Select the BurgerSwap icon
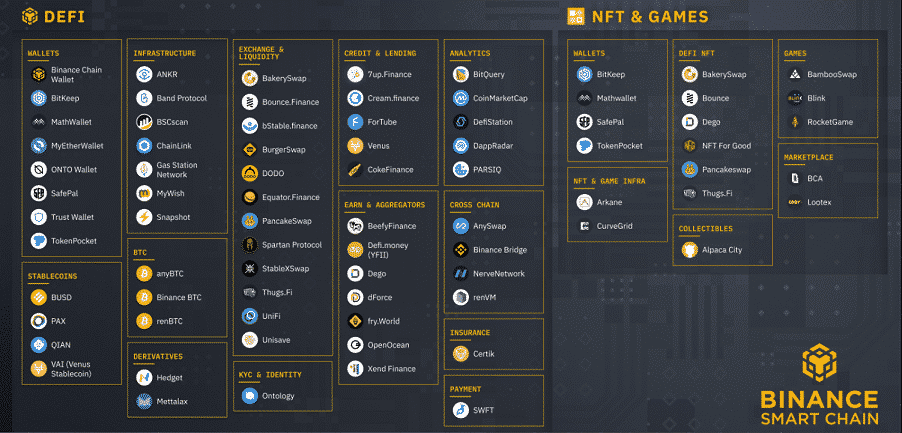902x433 pixels. (x=249, y=150)
